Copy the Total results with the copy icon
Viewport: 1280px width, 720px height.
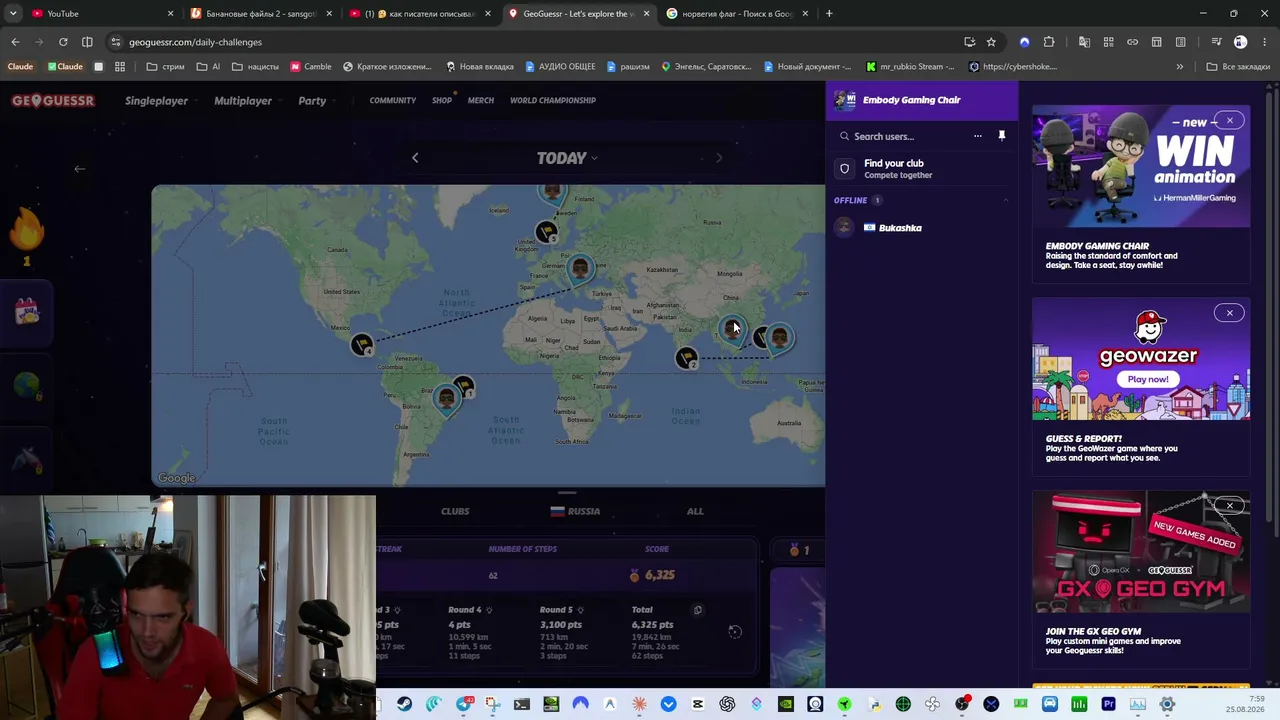pyautogui.click(x=698, y=609)
